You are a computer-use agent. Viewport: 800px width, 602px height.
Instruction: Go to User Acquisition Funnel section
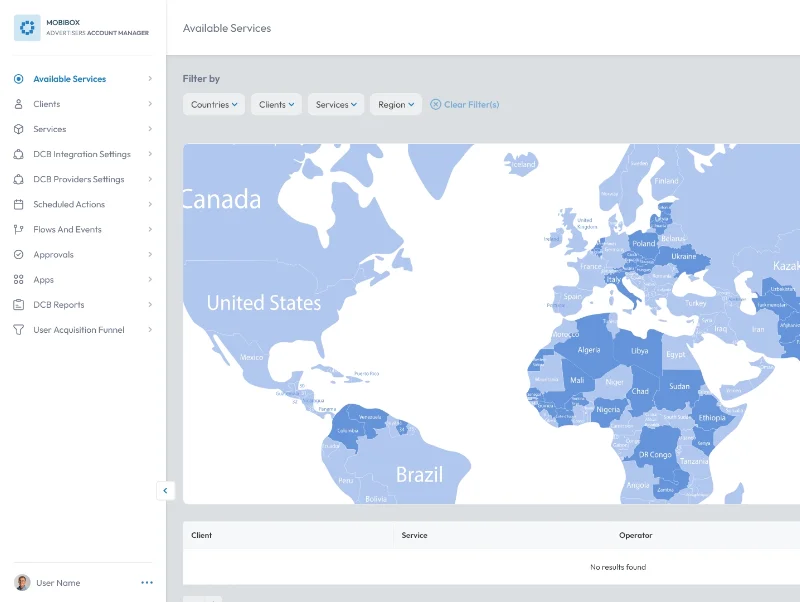(21, 329)
